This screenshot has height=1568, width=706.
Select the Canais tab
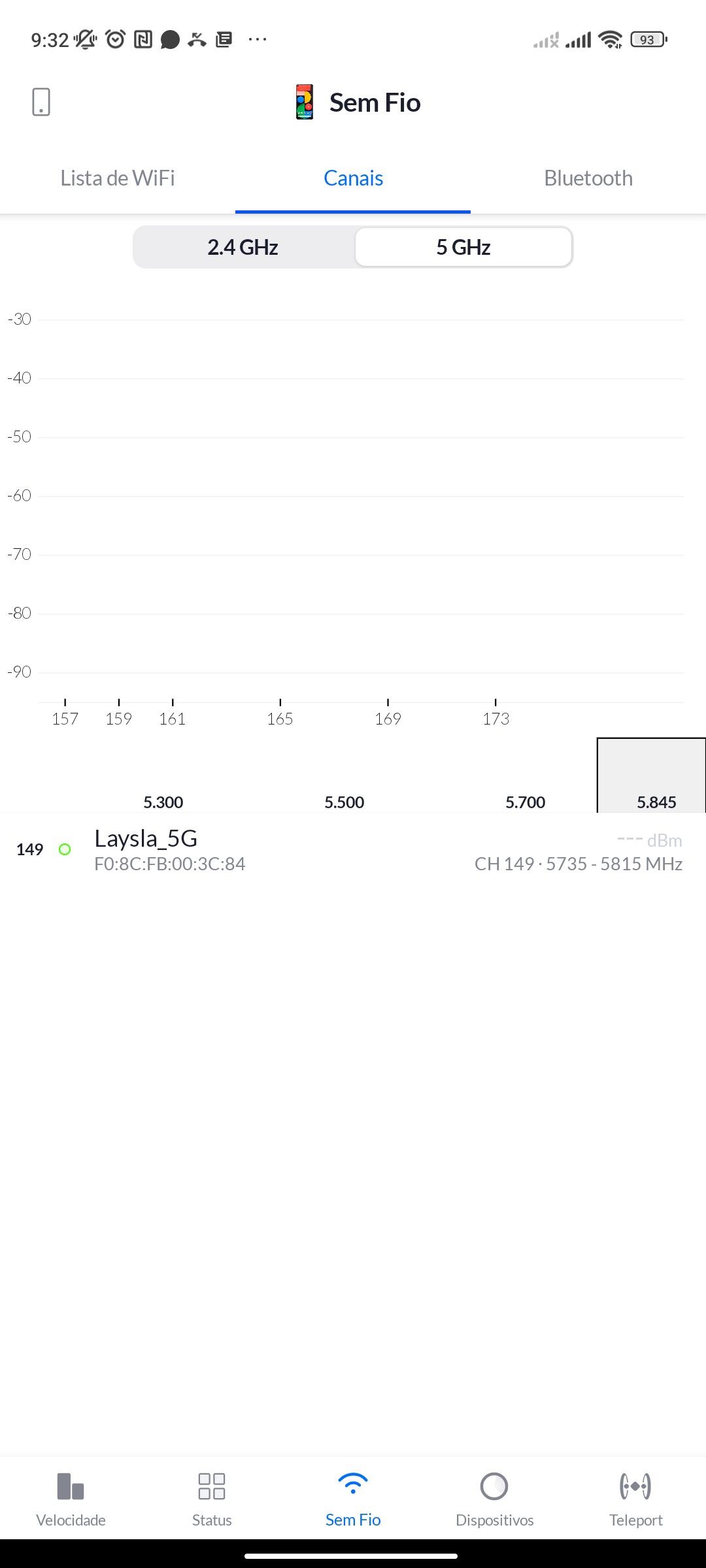click(x=353, y=178)
